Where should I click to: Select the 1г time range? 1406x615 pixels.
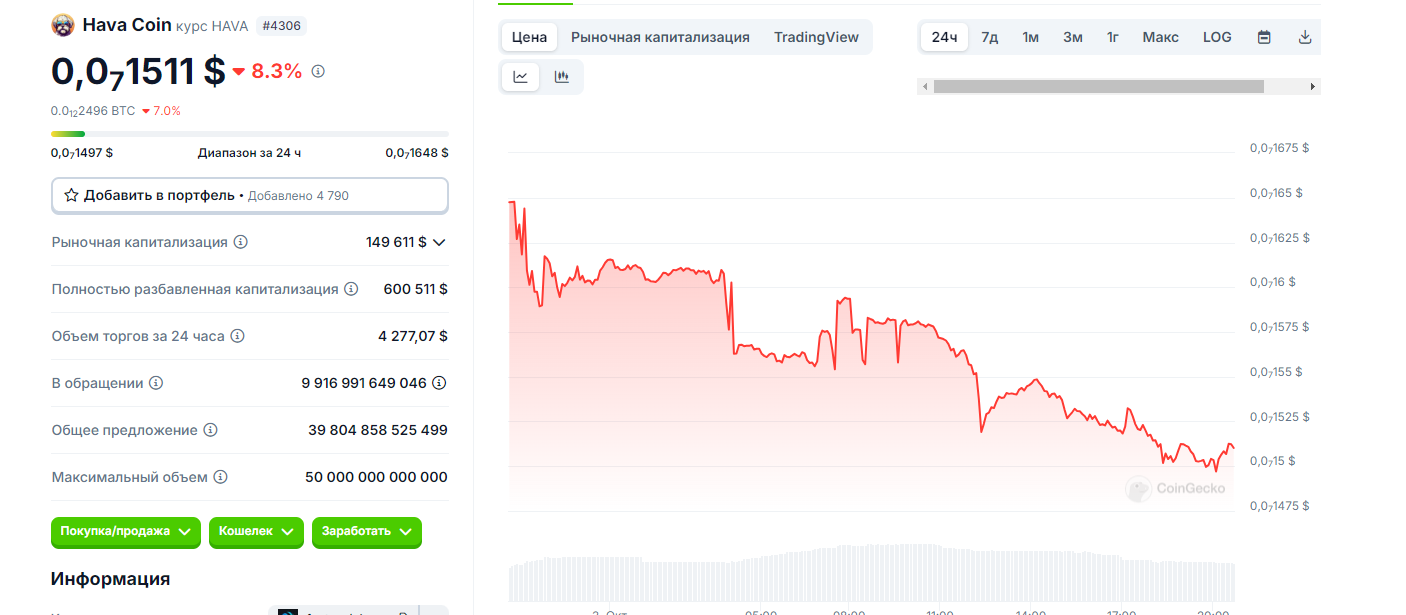[x=1112, y=37]
